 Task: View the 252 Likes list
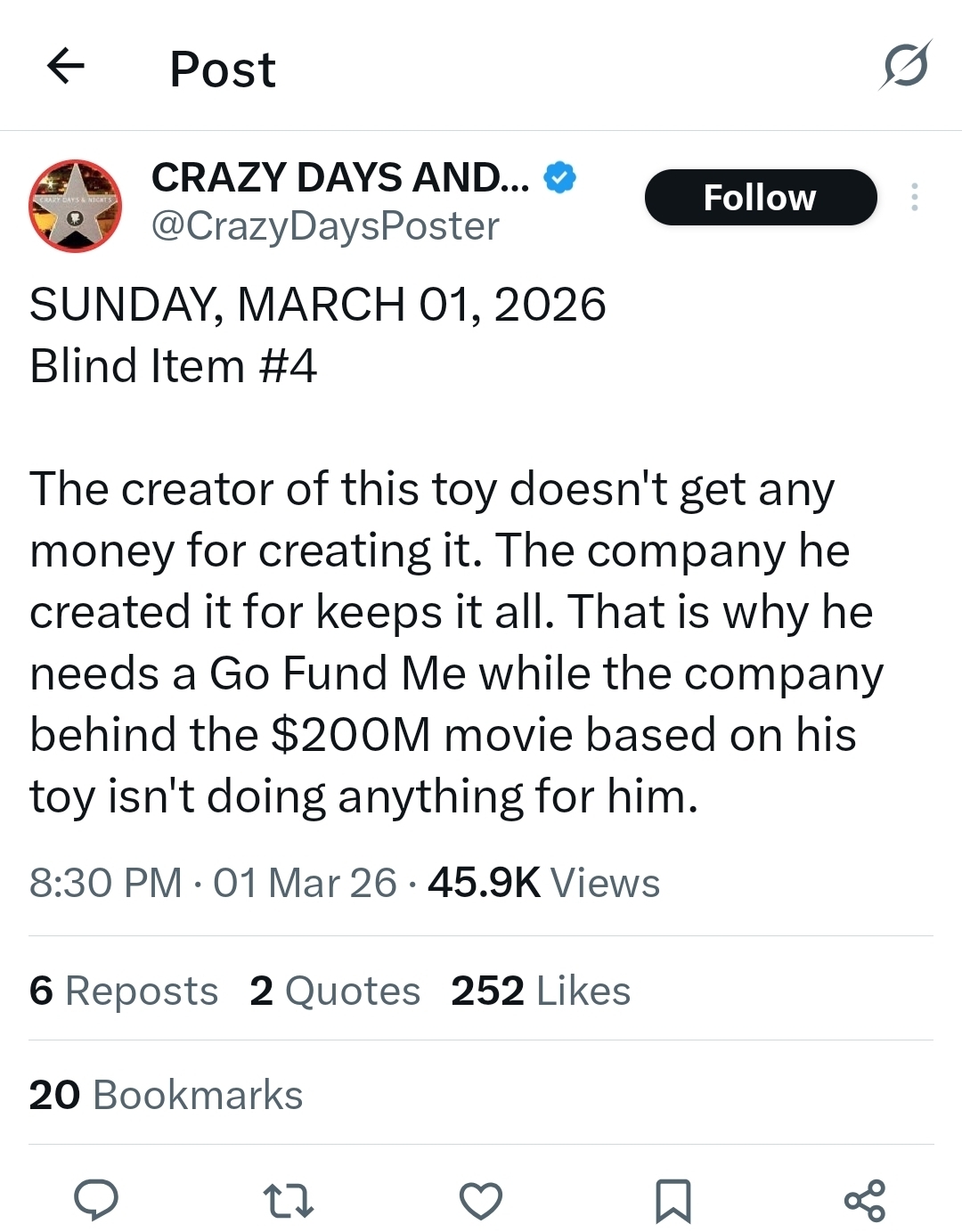click(x=541, y=991)
